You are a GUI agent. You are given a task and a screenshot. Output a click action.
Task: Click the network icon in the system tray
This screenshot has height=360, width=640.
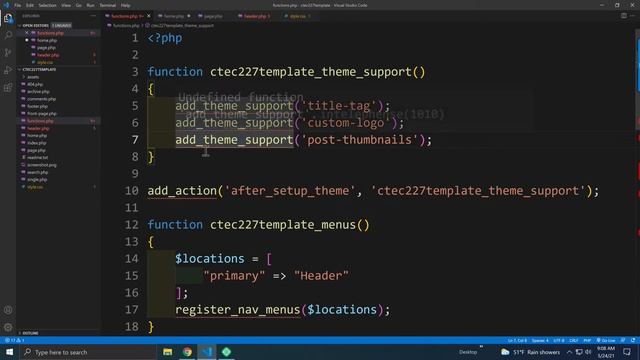(x=579, y=352)
